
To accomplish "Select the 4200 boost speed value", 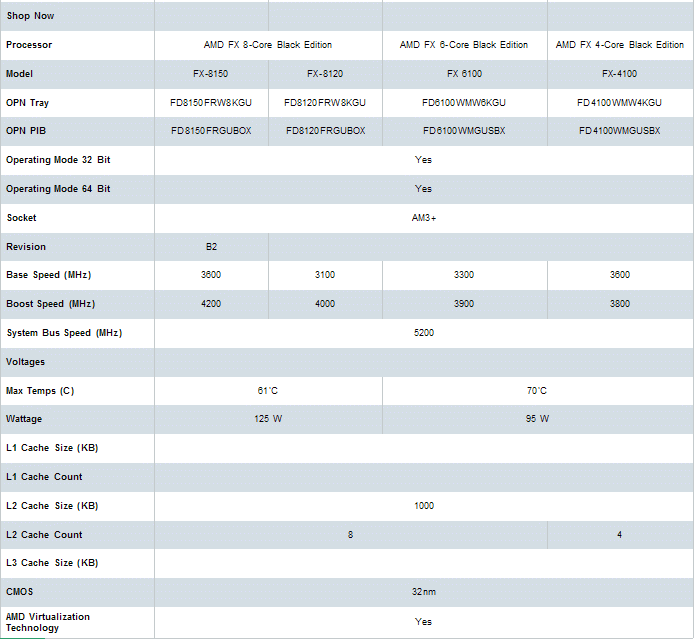I will (211, 304).
